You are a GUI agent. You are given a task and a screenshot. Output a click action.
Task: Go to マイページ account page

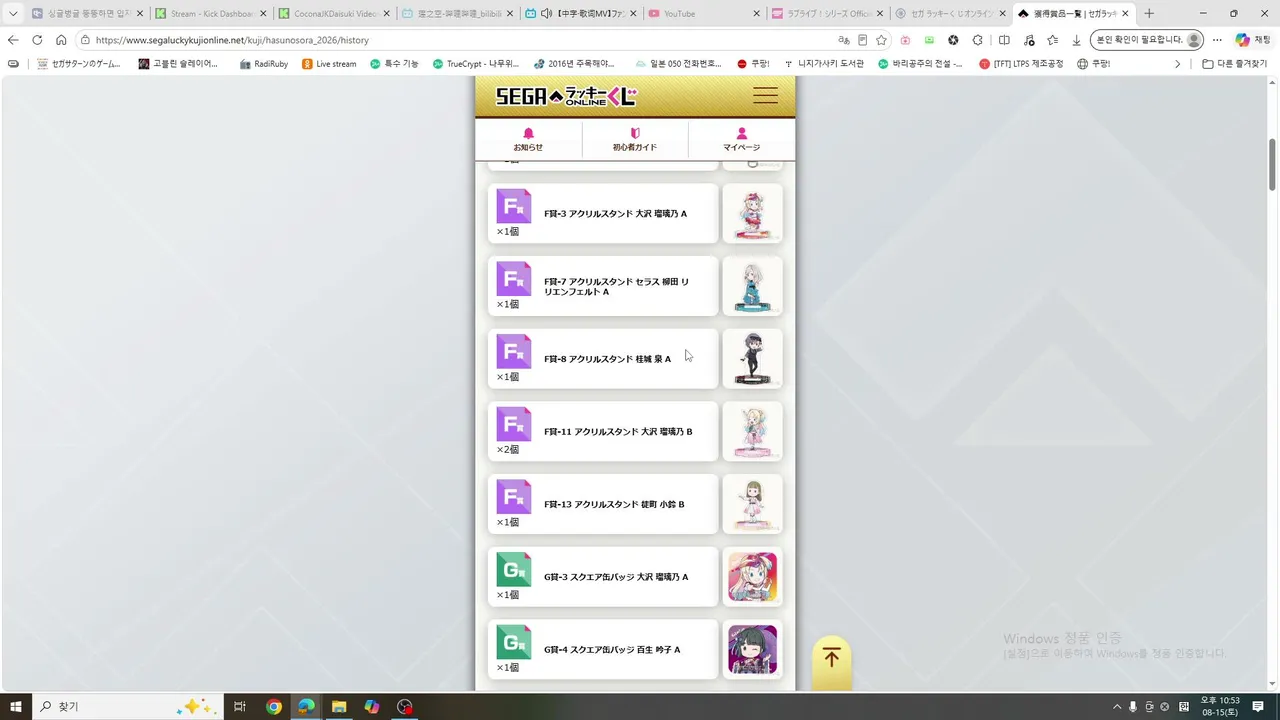(x=741, y=139)
